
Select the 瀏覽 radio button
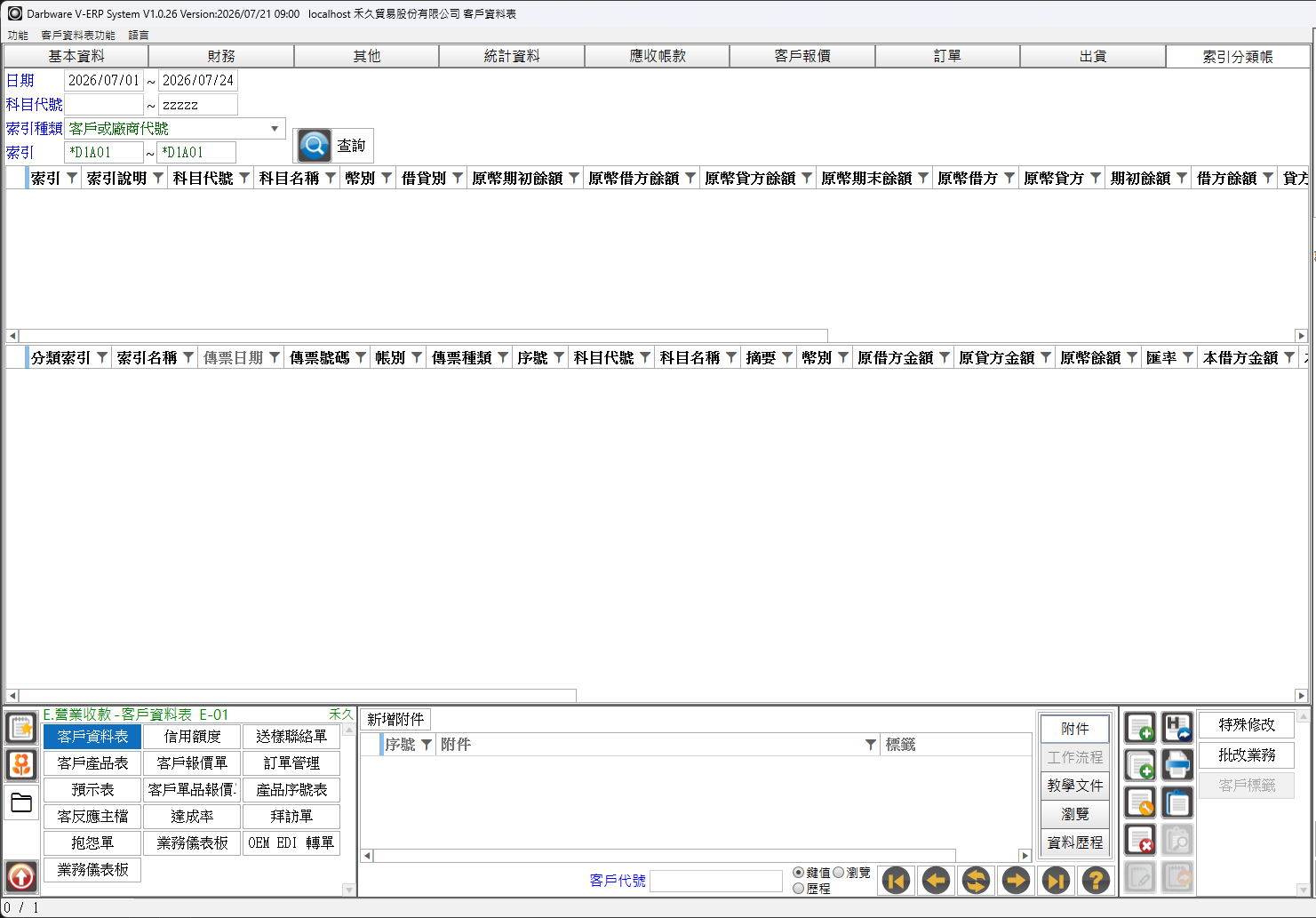point(838,873)
